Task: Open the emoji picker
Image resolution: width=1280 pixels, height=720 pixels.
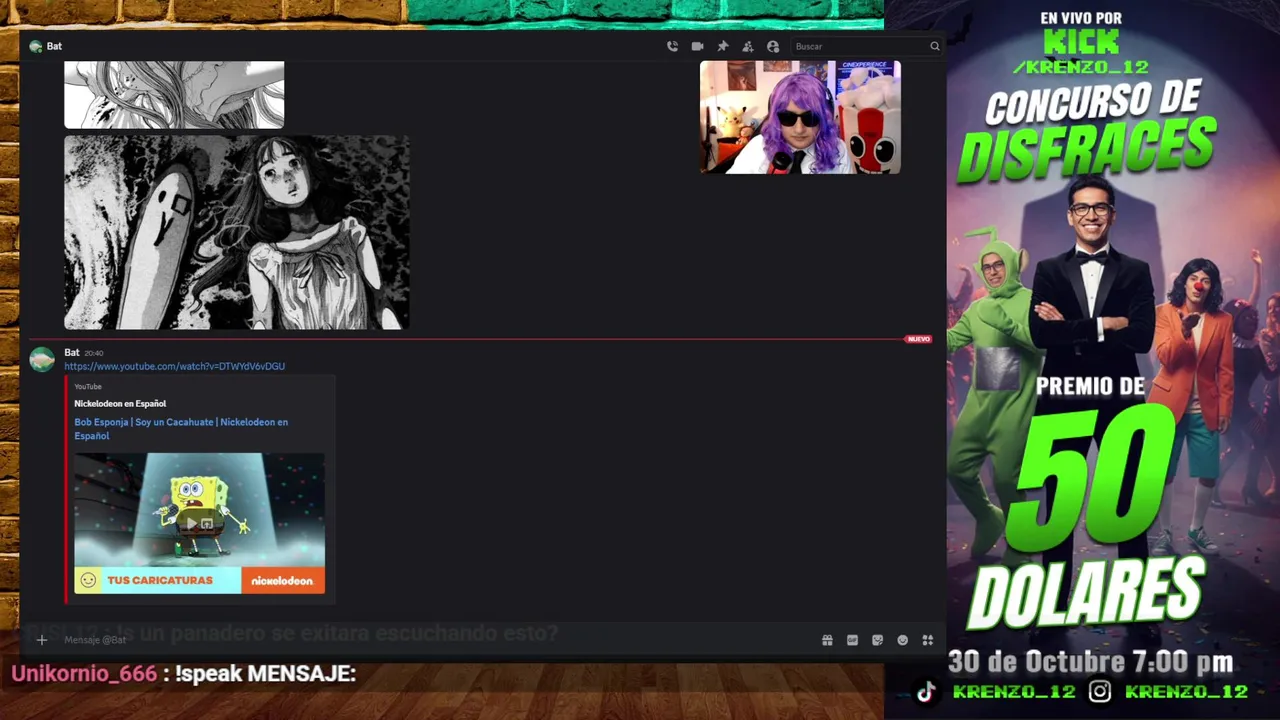Action: (902, 640)
